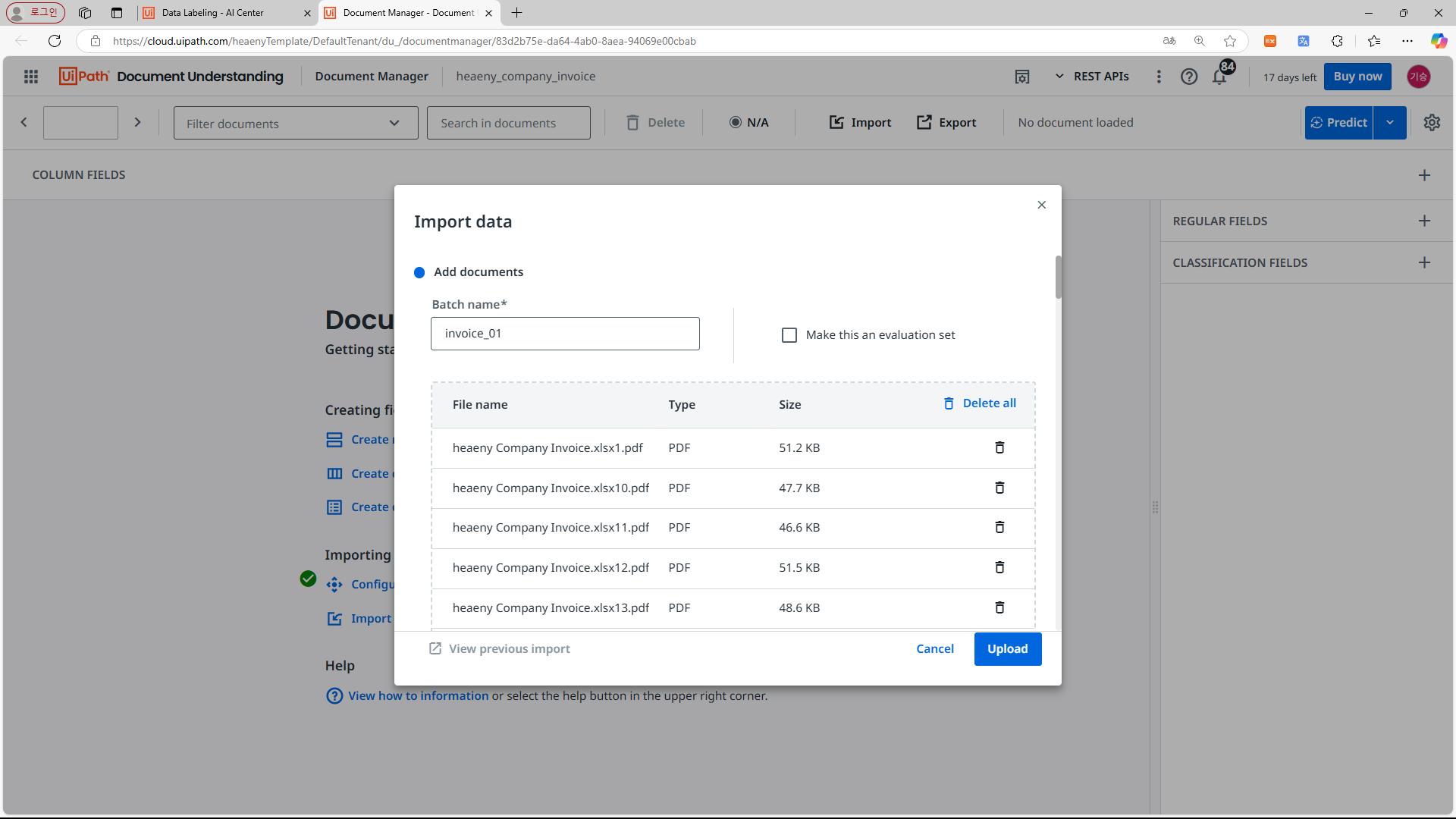Open the settings gear next to Predict
Screen dimensions: 1456x819
[1432, 122]
